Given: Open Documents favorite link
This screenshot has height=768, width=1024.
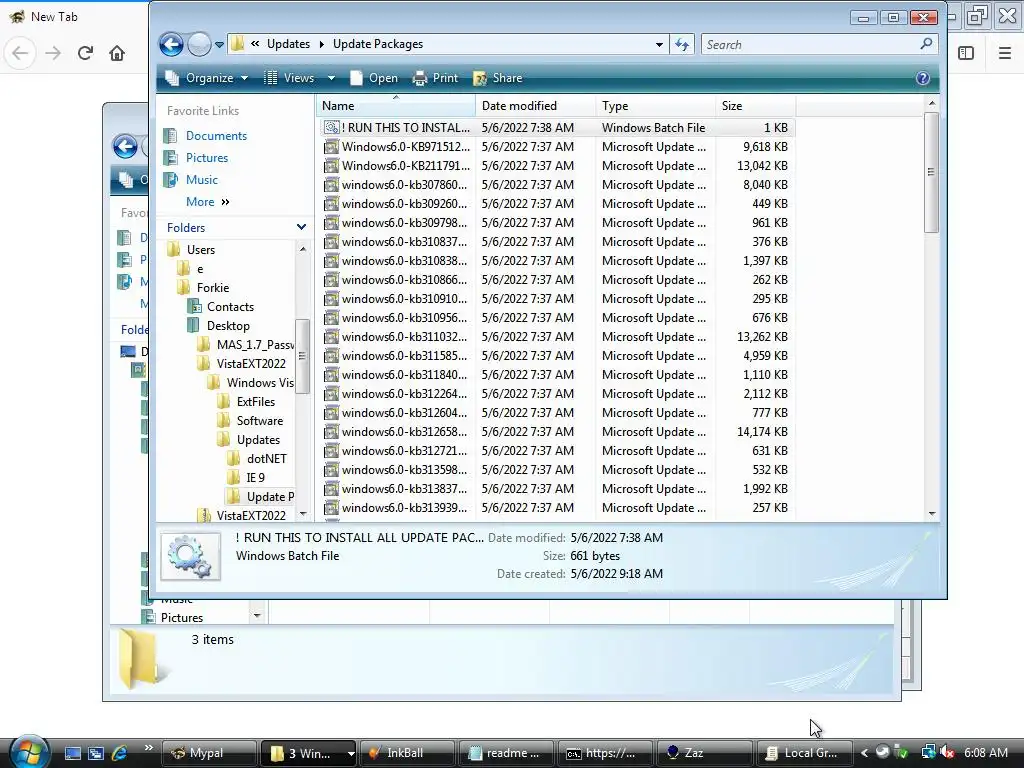Looking at the screenshot, I should (216, 136).
